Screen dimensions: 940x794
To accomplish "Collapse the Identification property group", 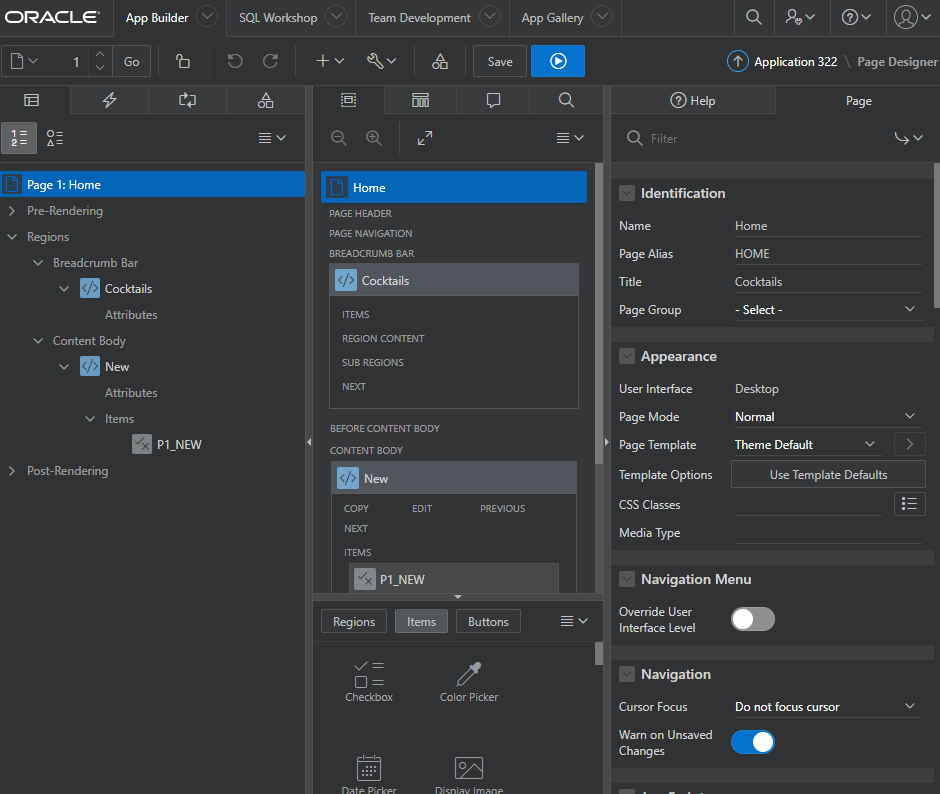I will point(627,193).
